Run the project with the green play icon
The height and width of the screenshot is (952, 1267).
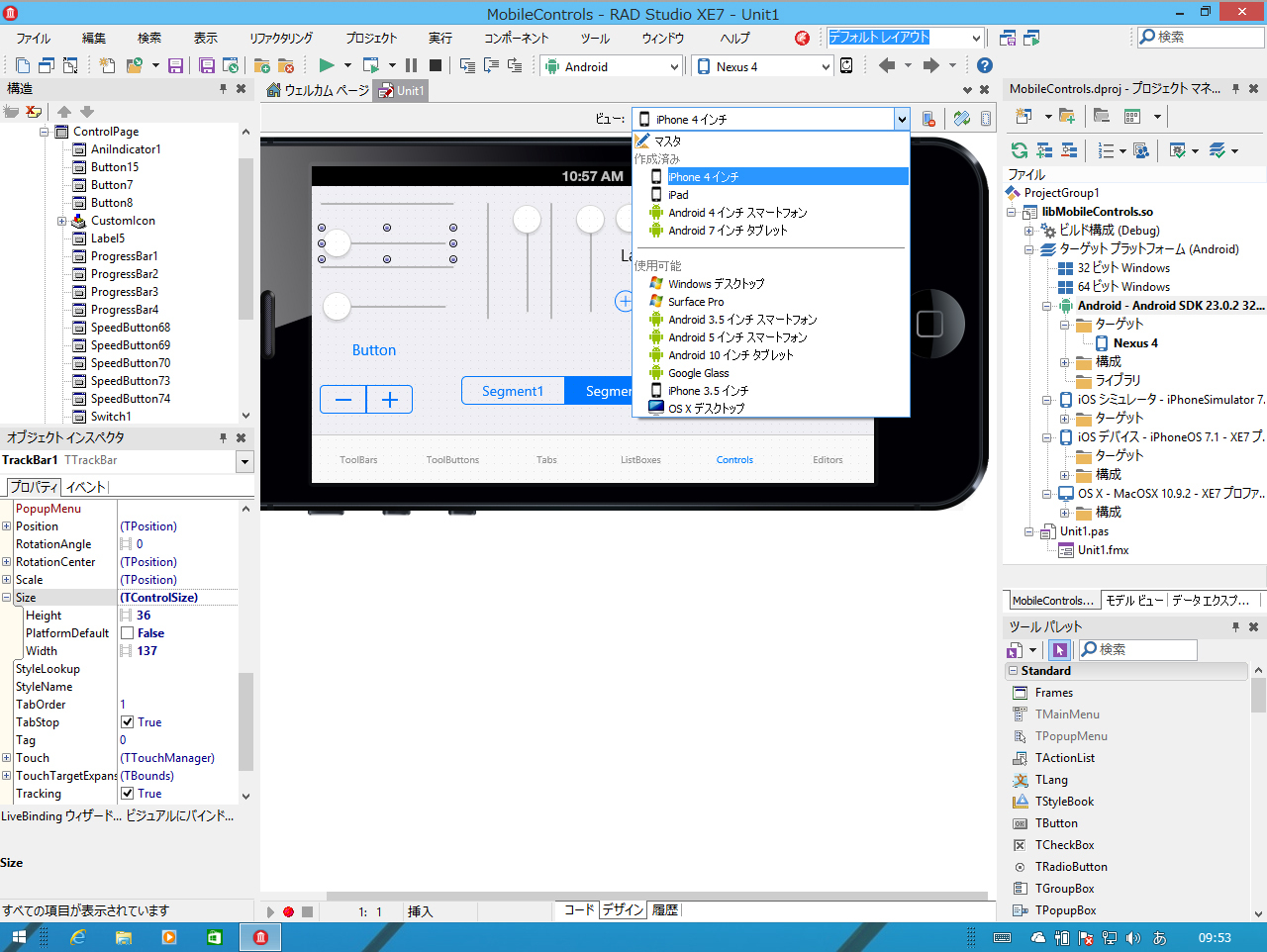pos(326,66)
